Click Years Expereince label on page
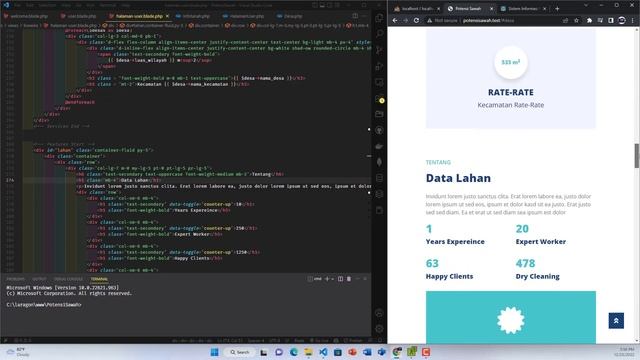The width and height of the screenshot is (640, 360). 455,242
